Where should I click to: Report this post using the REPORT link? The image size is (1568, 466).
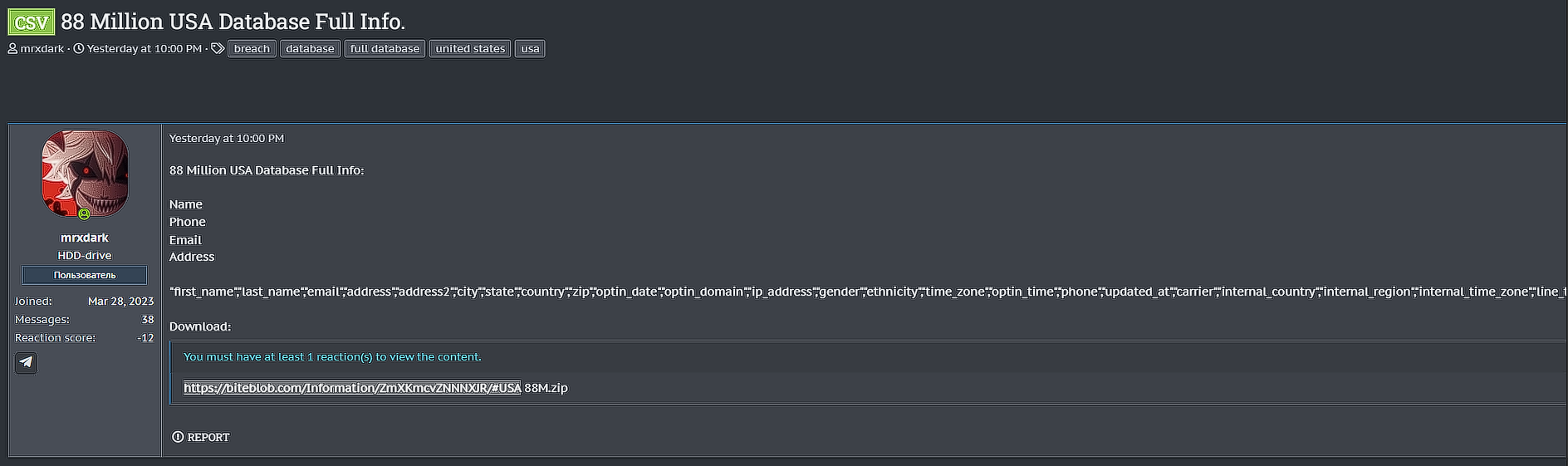[208, 437]
